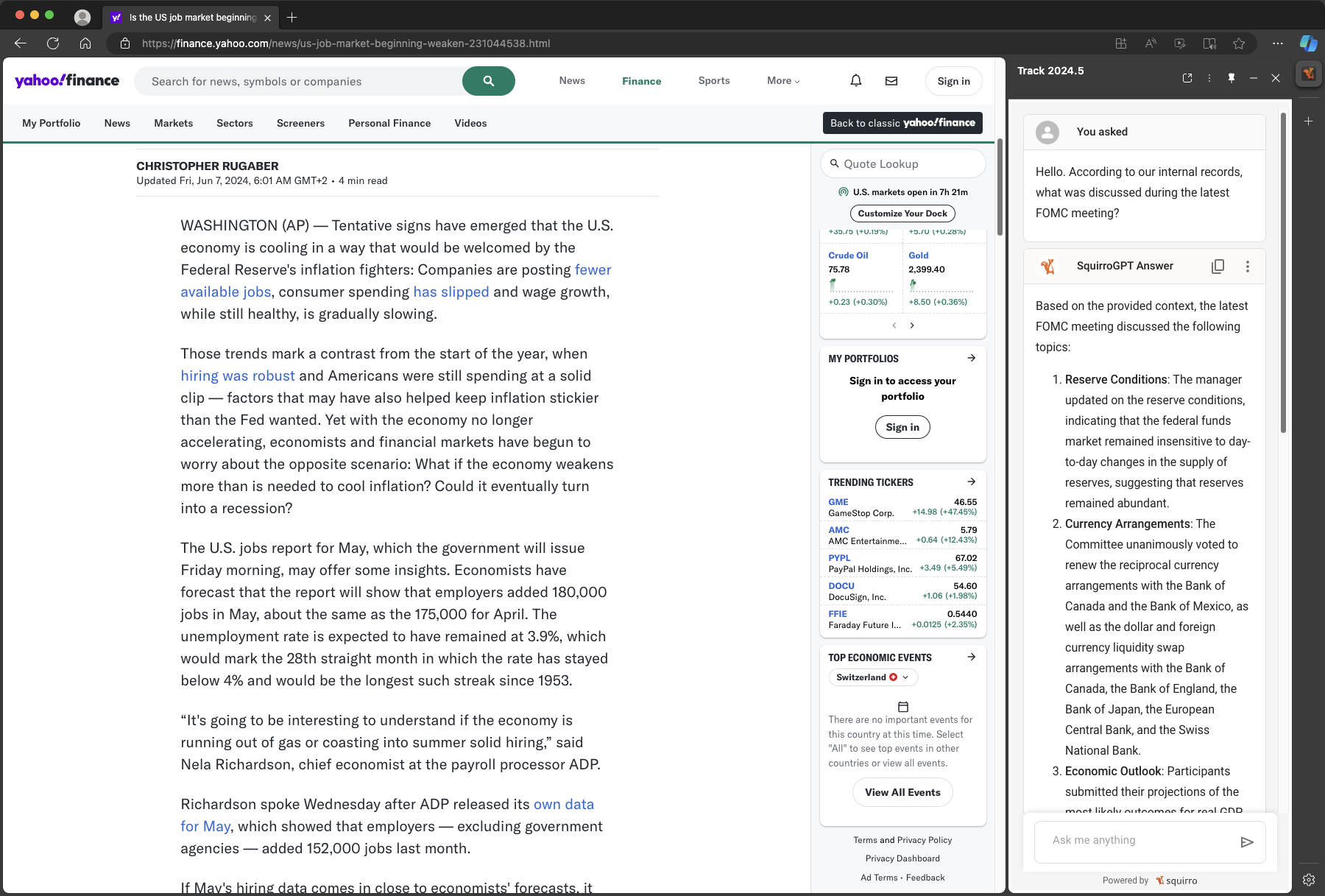Viewport: 1325px width, 896px height.
Task: Reload the page with the refresh icon
Action: click(x=53, y=43)
